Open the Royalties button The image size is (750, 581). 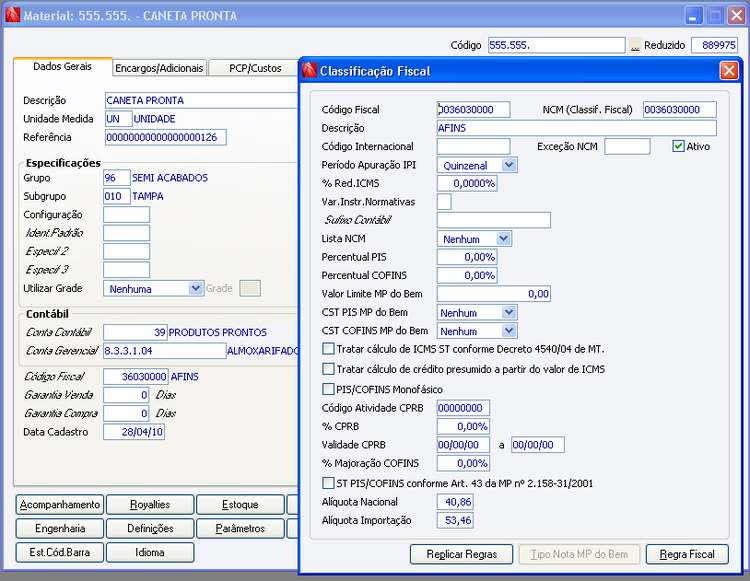[150, 504]
